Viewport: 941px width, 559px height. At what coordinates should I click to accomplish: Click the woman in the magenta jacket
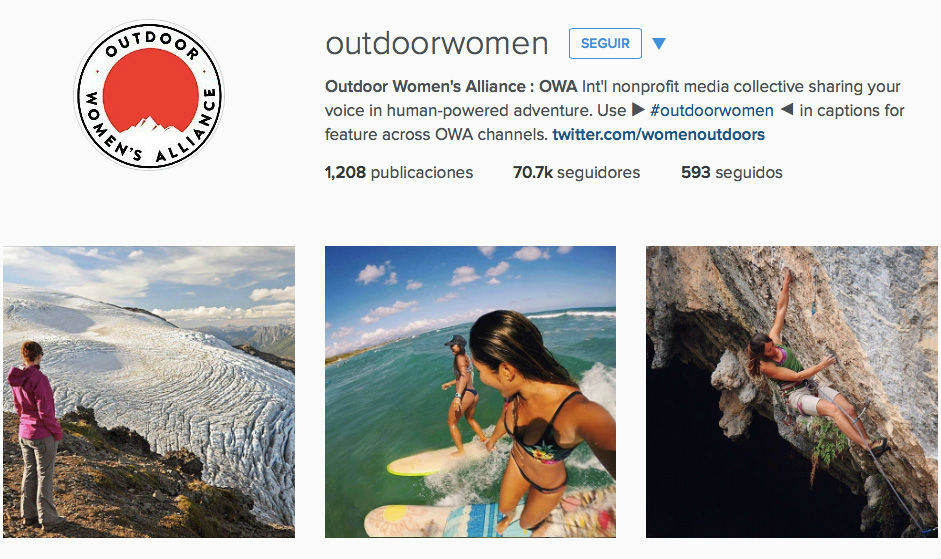tap(36, 434)
